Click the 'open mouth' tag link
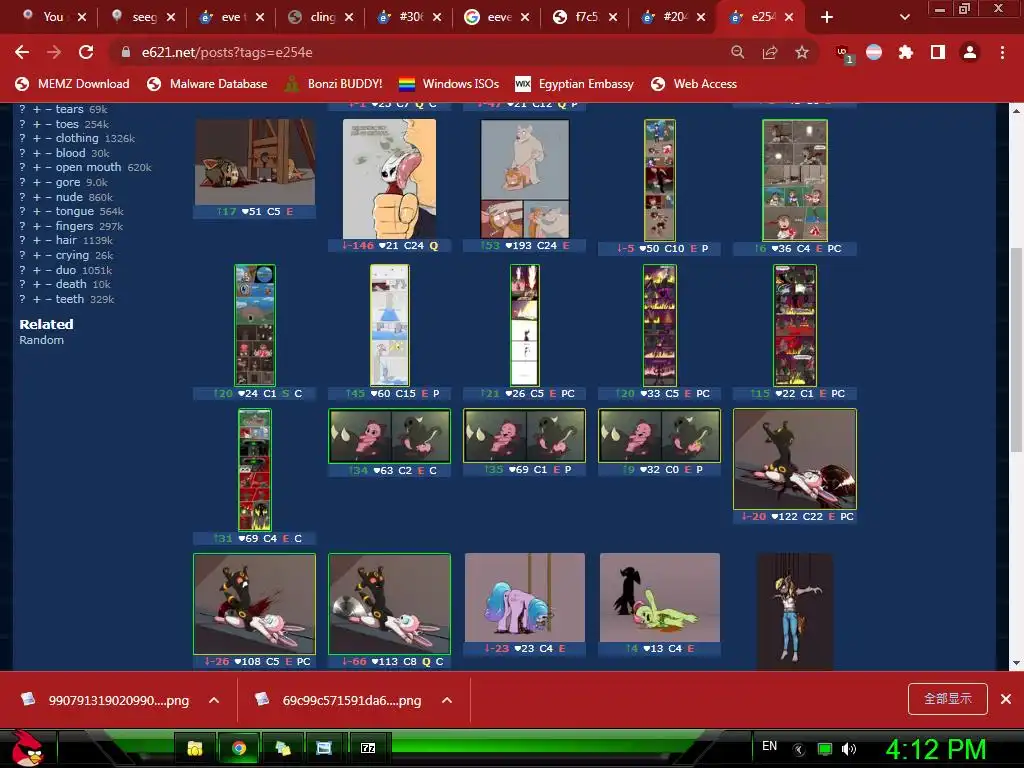Image resolution: width=1024 pixels, height=768 pixels. pos(88,167)
